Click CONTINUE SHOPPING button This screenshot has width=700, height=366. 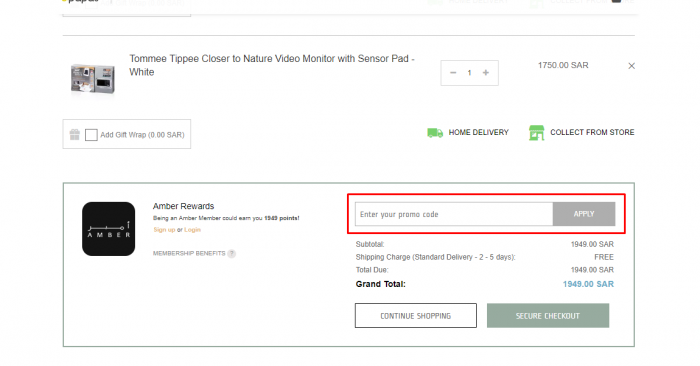click(416, 316)
